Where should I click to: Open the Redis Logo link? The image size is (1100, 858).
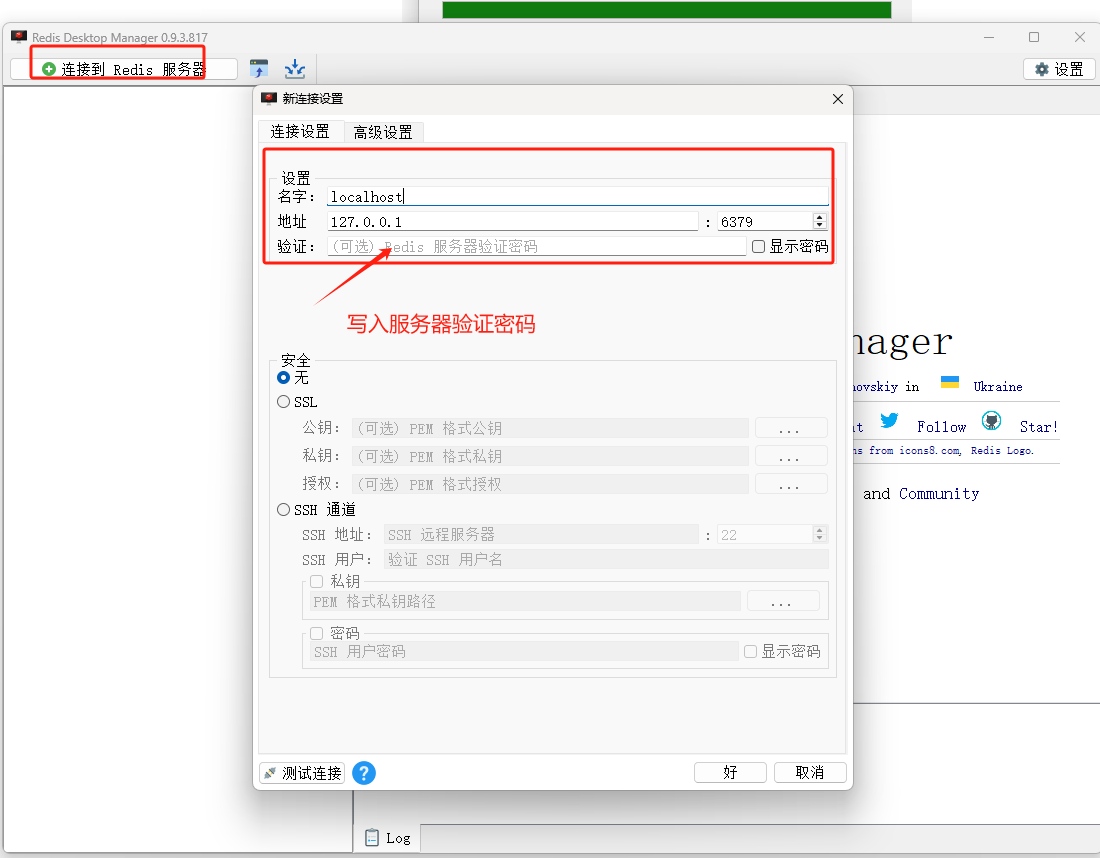pos(1002,450)
